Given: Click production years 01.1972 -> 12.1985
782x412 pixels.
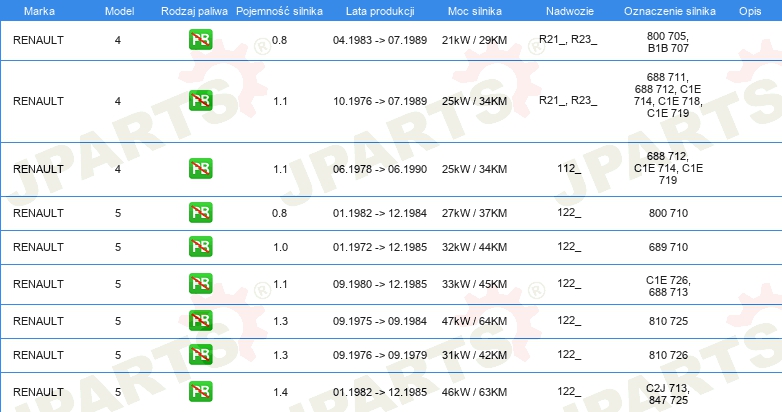Looking at the screenshot, I should click(x=380, y=247).
